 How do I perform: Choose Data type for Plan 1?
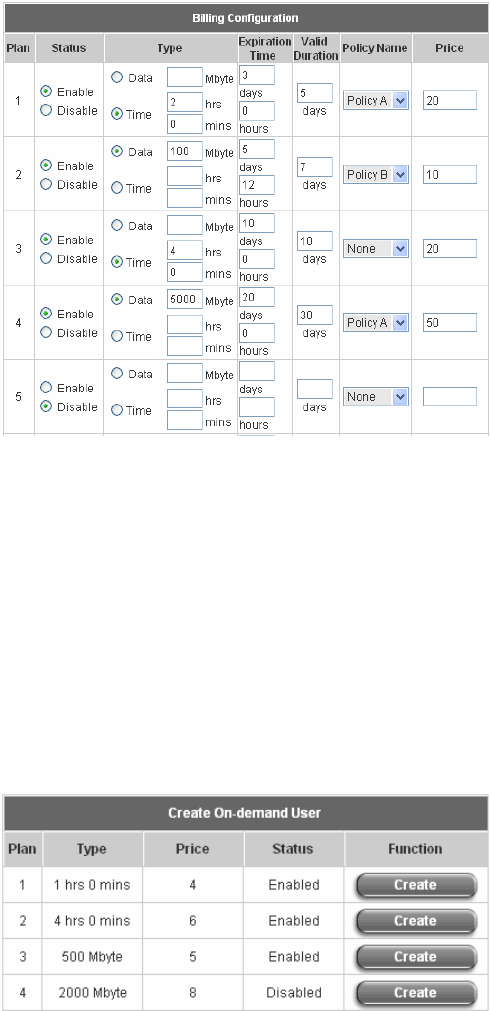click(x=117, y=77)
